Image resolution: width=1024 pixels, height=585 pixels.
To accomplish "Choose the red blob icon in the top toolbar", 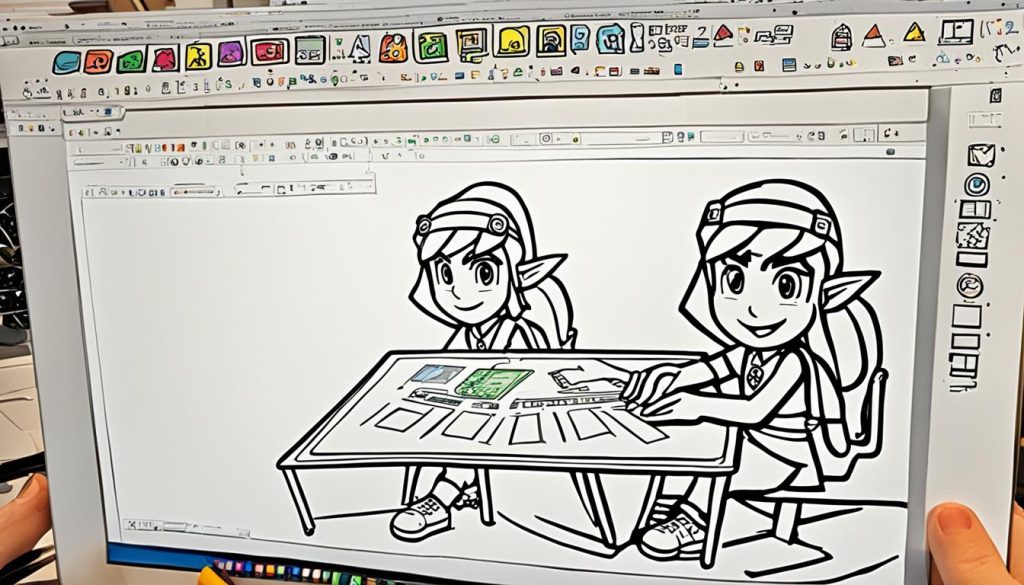I will (x=165, y=59).
